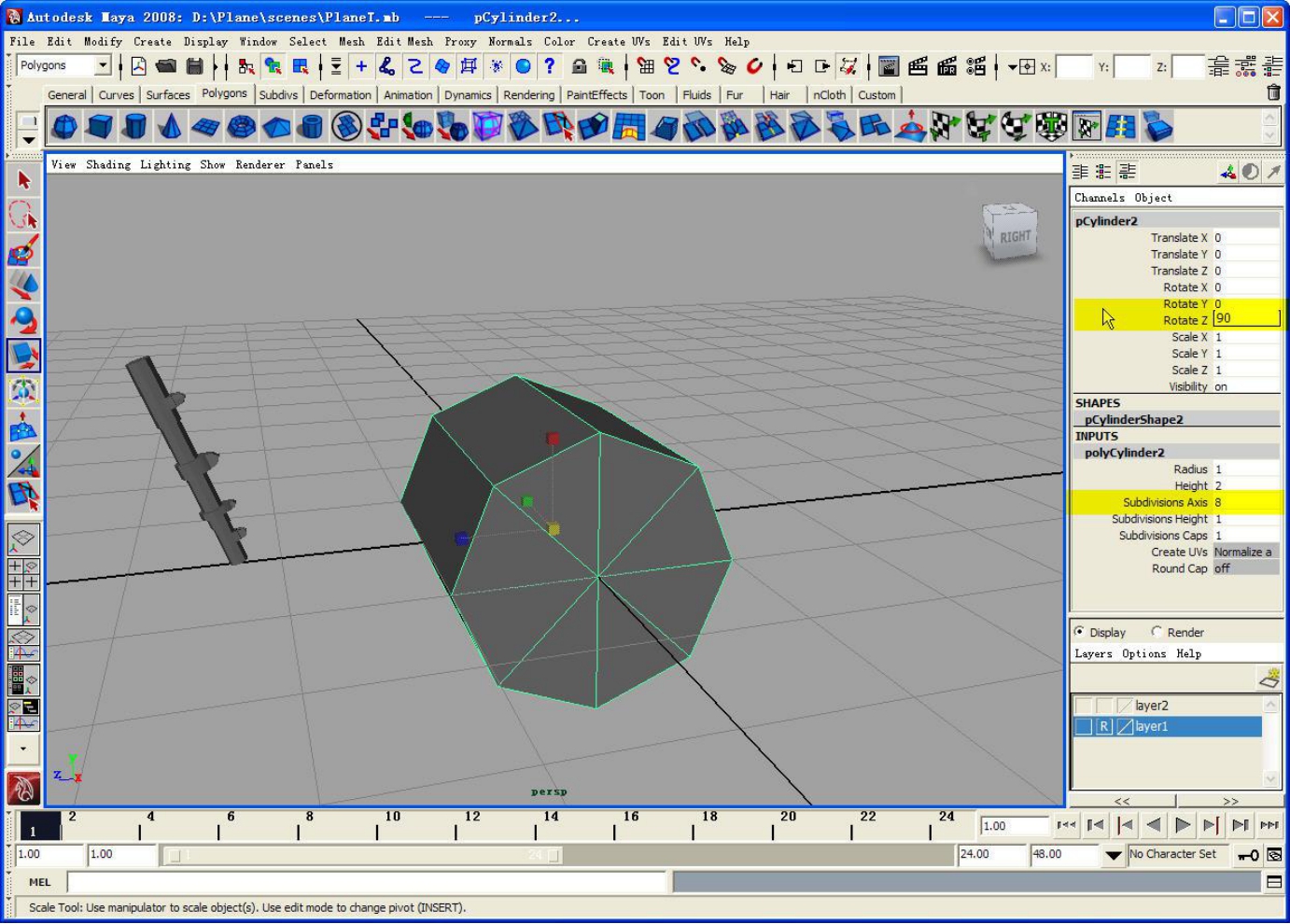Activate the Lasso selection tool
This screenshot has height=924, width=1290.
tap(23, 215)
